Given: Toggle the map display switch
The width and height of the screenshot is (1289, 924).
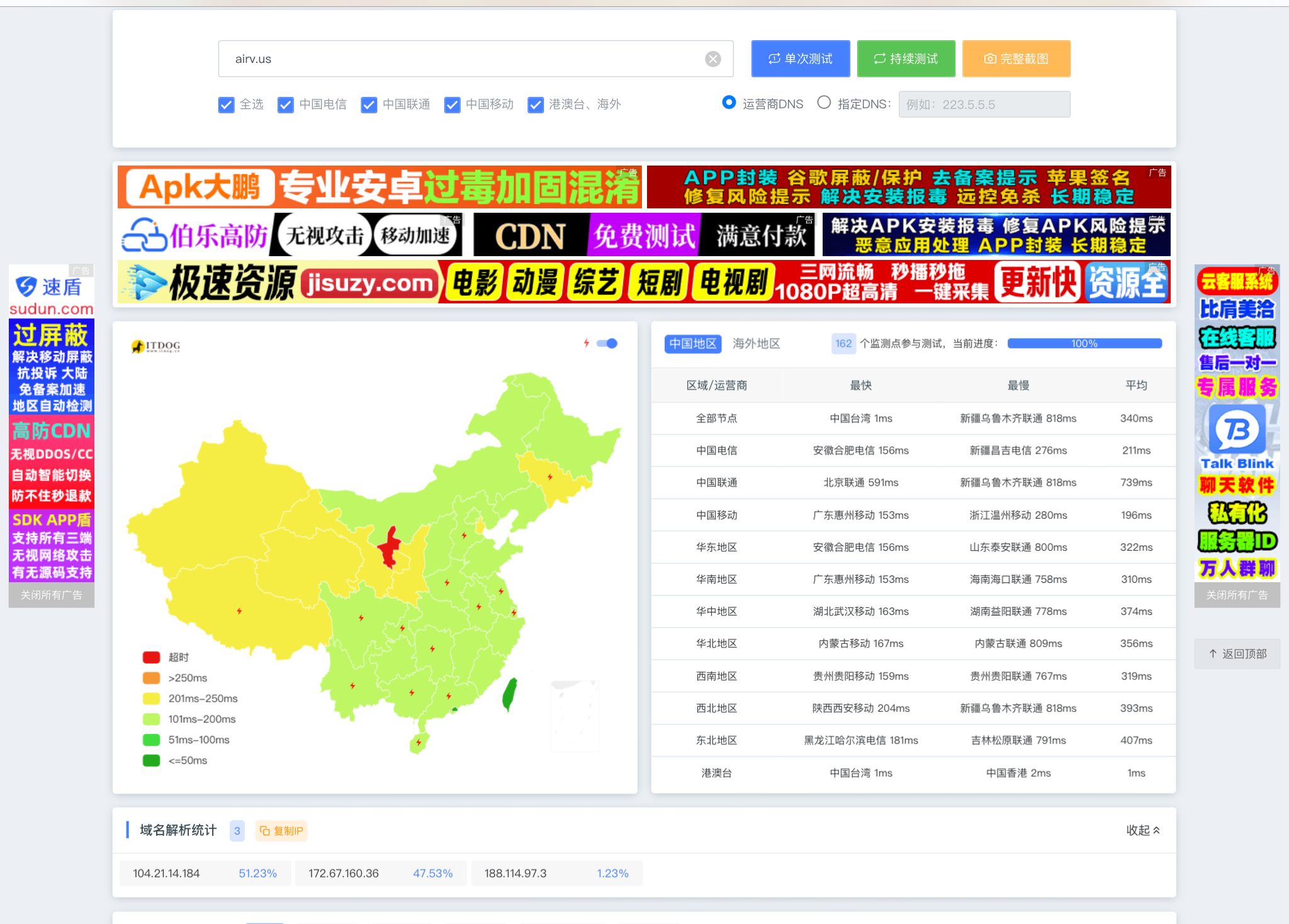Looking at the screenshot, I should pyautogui.click(x=607, y=343).
